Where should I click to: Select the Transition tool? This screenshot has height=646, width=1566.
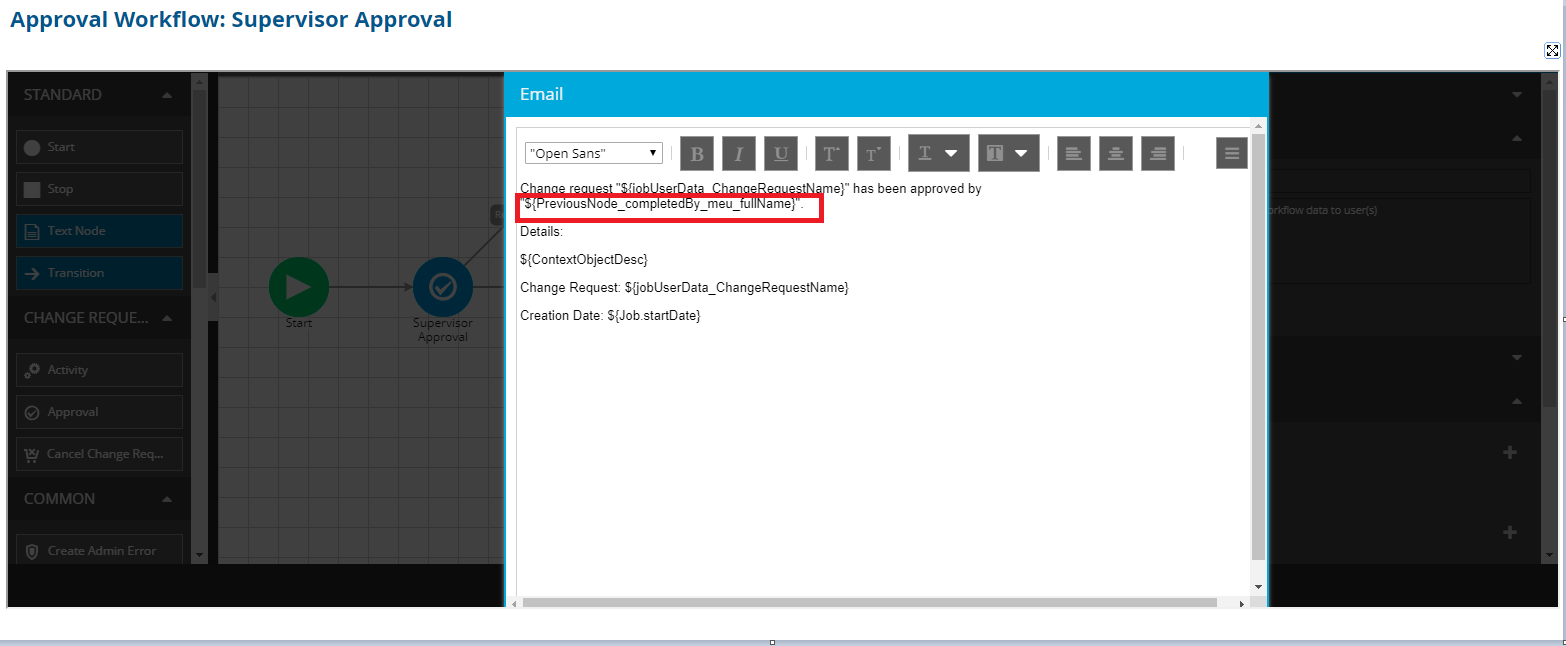point(98,272)
